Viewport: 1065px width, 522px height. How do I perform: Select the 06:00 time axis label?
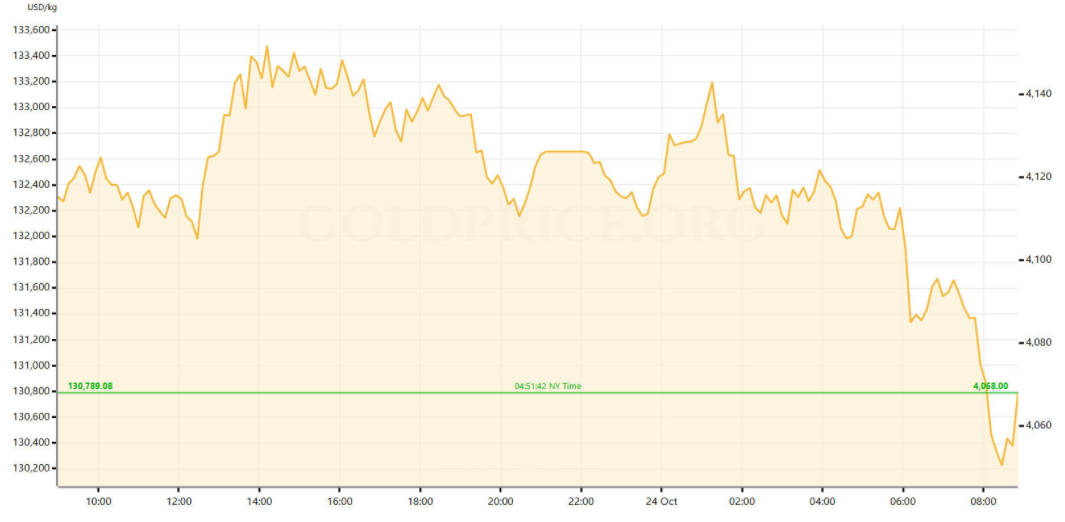[x=903, y=500]
